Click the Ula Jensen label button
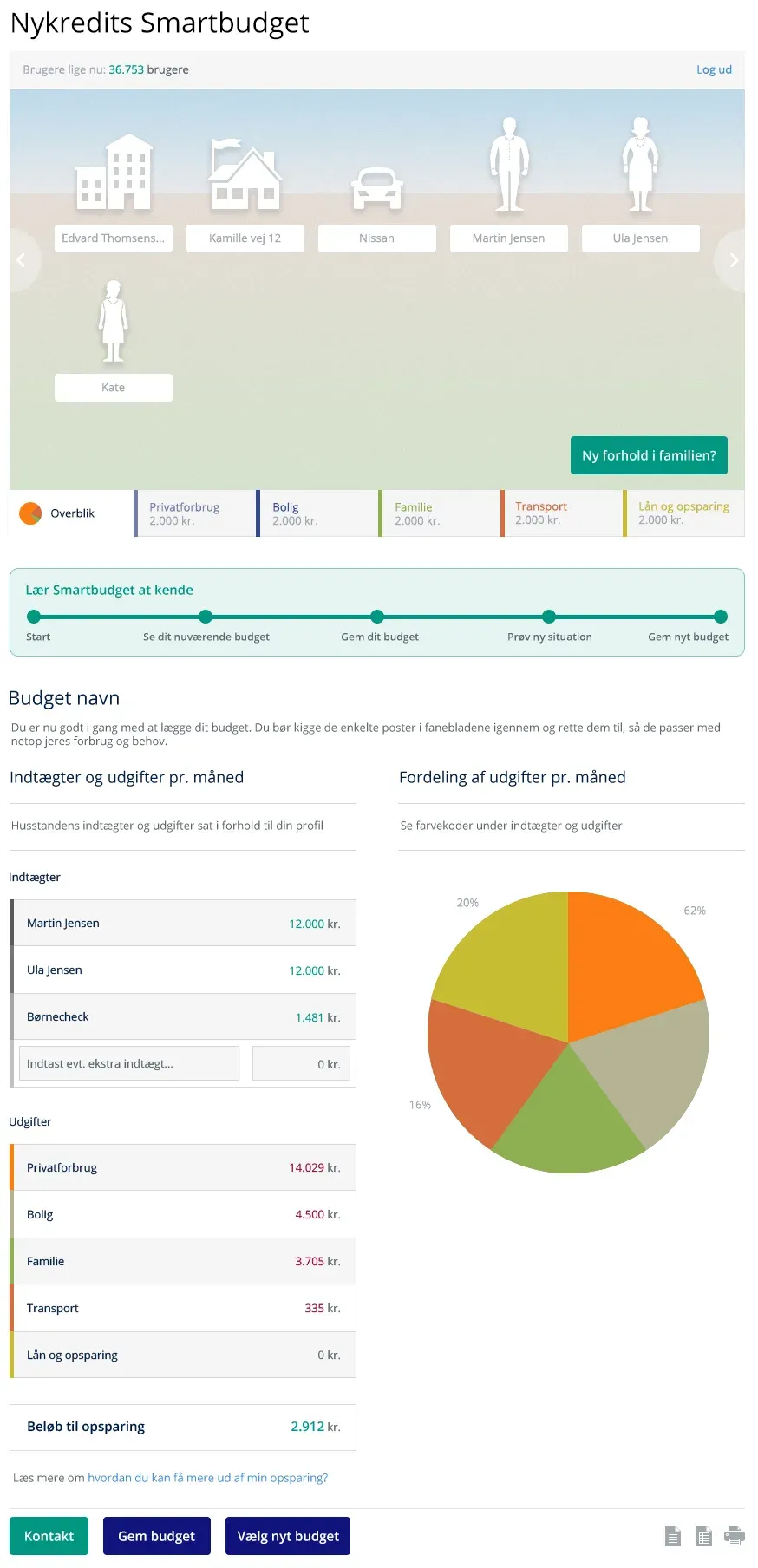Screen dimensions: 758x1568 pos(641,238)
